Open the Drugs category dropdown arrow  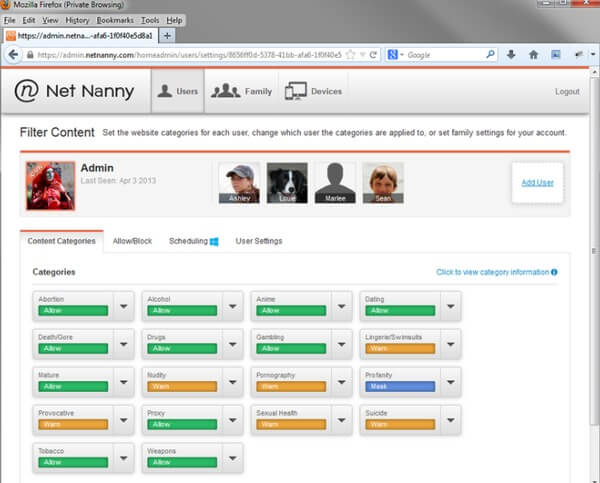click(x=233, y=344)
